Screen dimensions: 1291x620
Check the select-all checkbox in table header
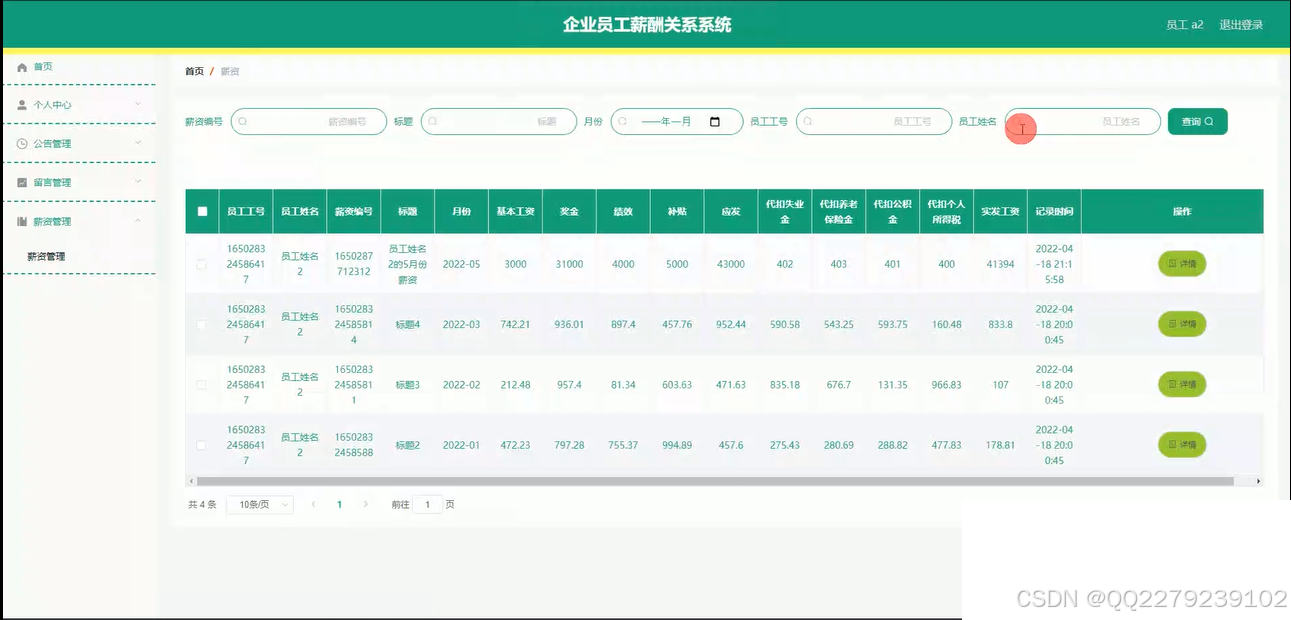202,210
